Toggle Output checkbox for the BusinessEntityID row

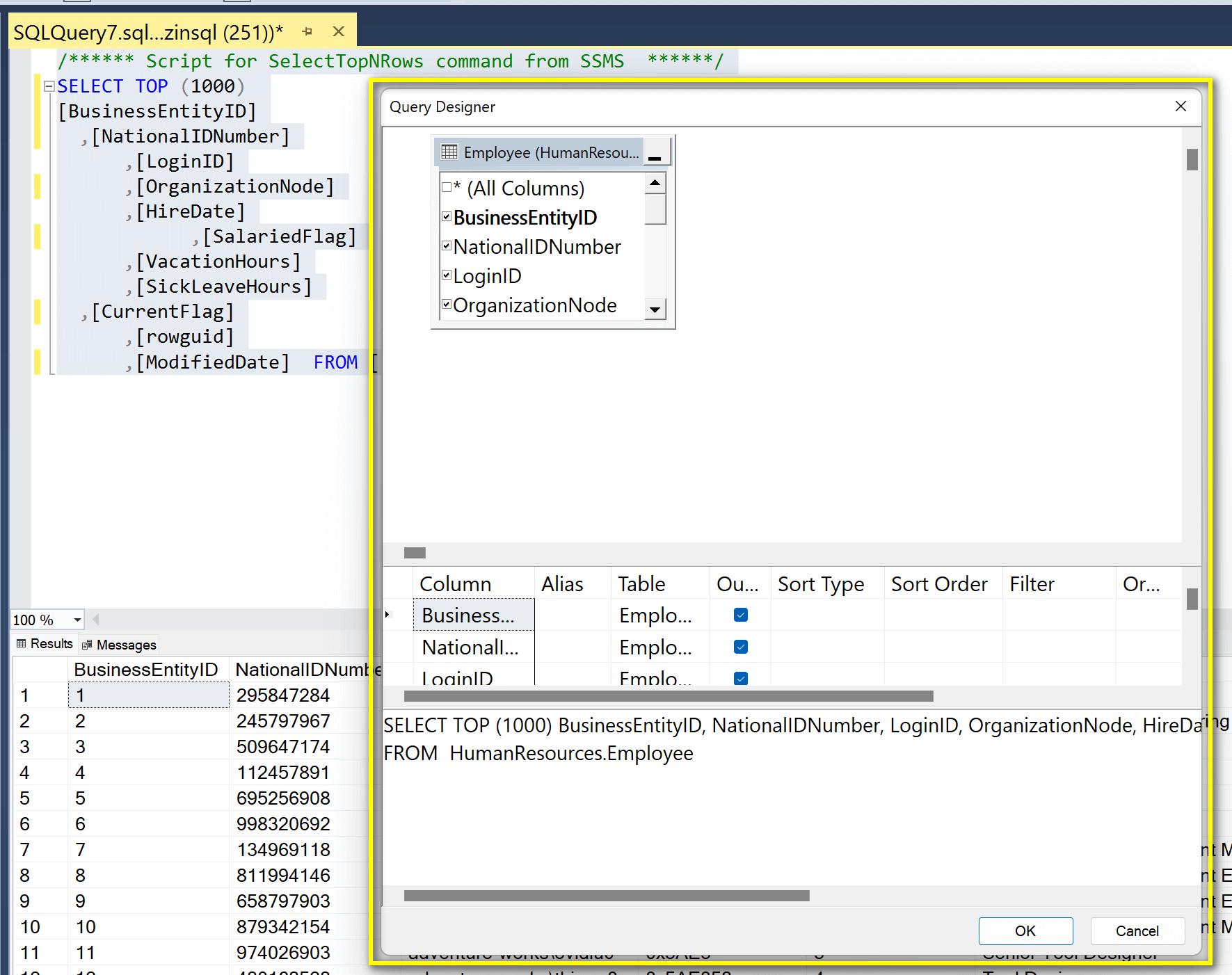(741, 615)
